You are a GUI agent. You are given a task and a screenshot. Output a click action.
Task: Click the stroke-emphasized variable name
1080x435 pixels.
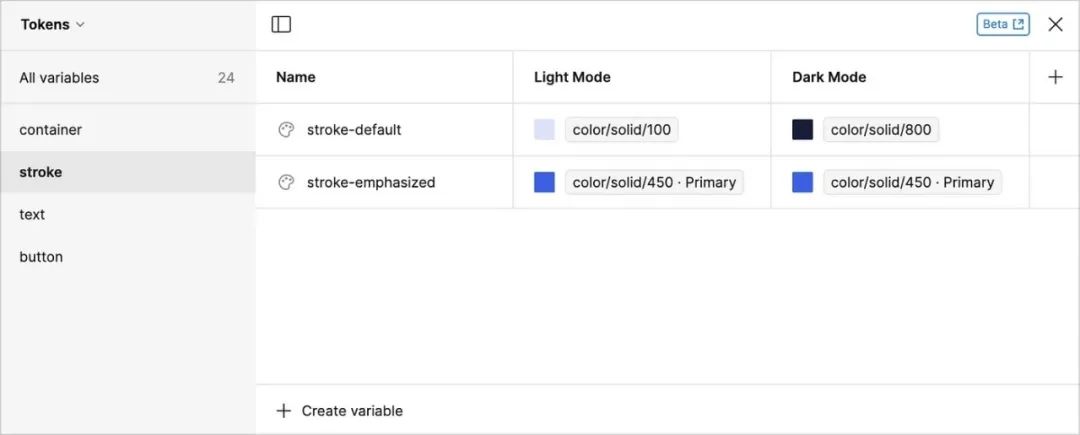click(x=371, y=182)
